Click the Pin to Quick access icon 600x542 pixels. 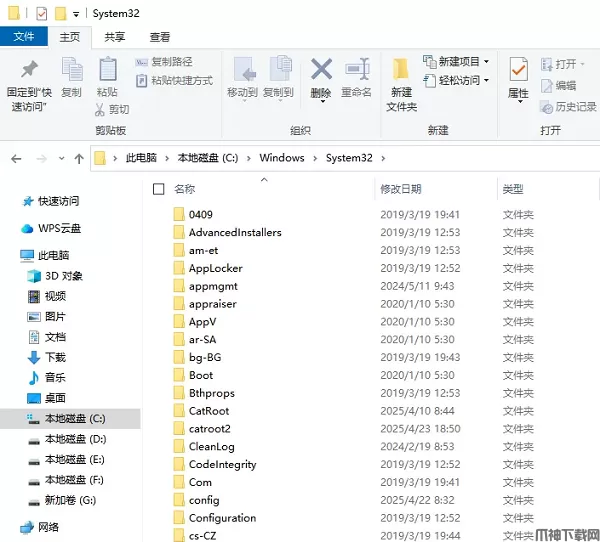coord(29,70)
